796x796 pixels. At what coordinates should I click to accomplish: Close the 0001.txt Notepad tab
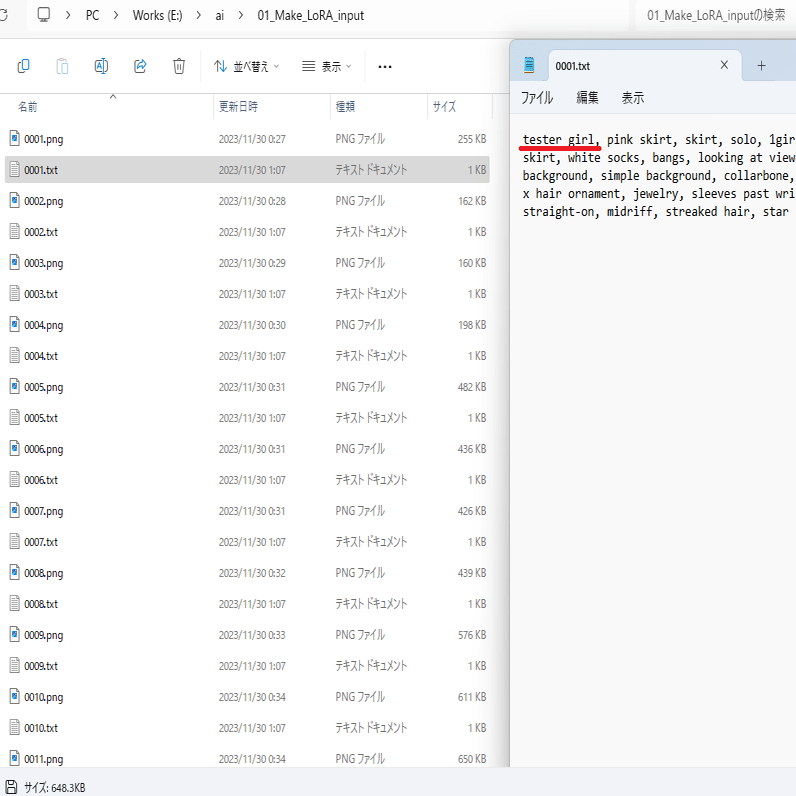tap(724, 65)
